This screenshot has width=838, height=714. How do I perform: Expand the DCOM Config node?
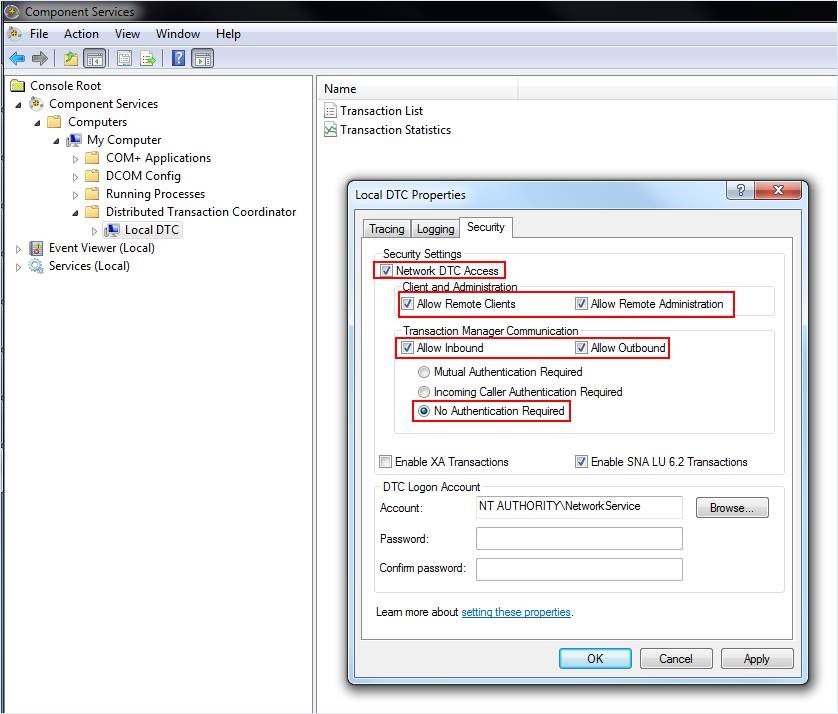click(75, 177)
